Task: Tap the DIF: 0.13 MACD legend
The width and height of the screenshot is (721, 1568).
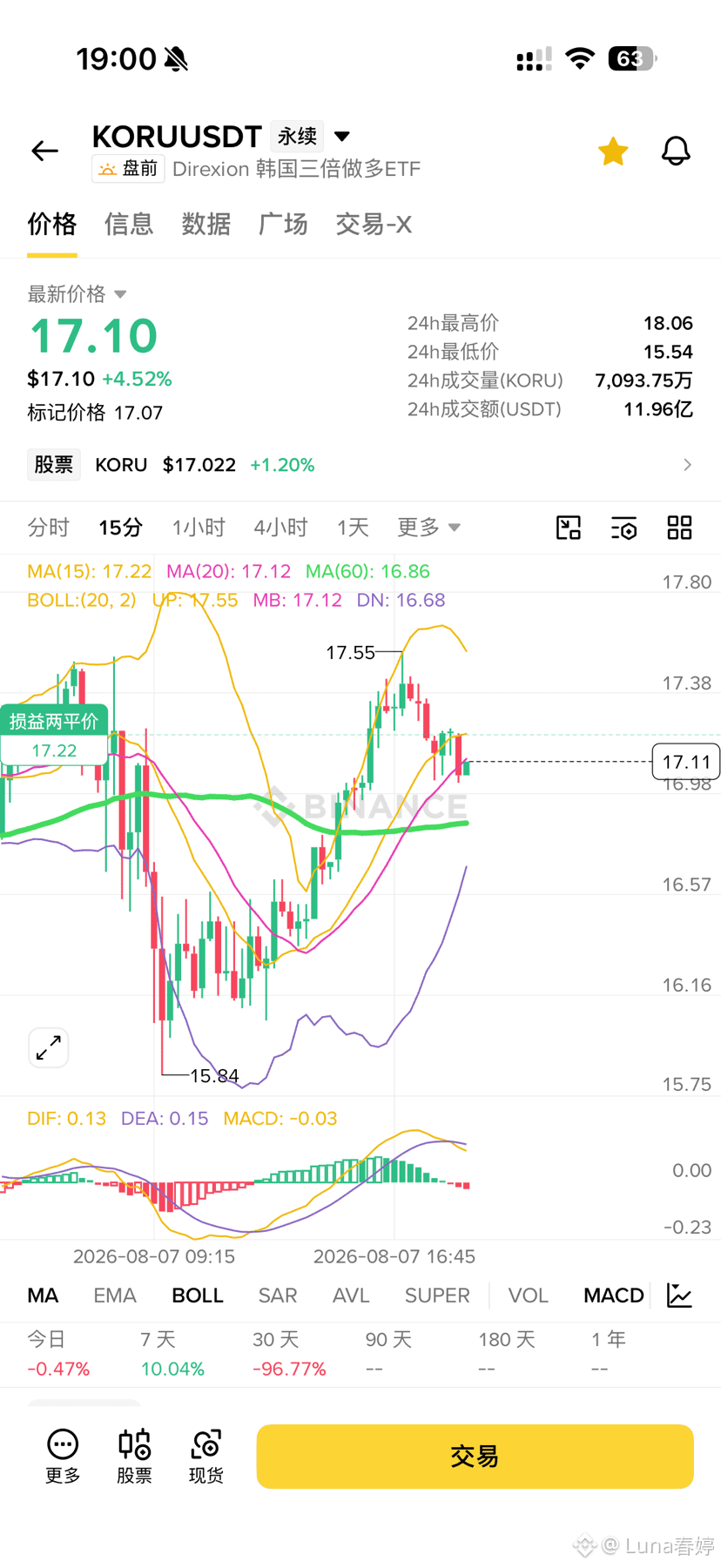Action: tap(66, 1118)
